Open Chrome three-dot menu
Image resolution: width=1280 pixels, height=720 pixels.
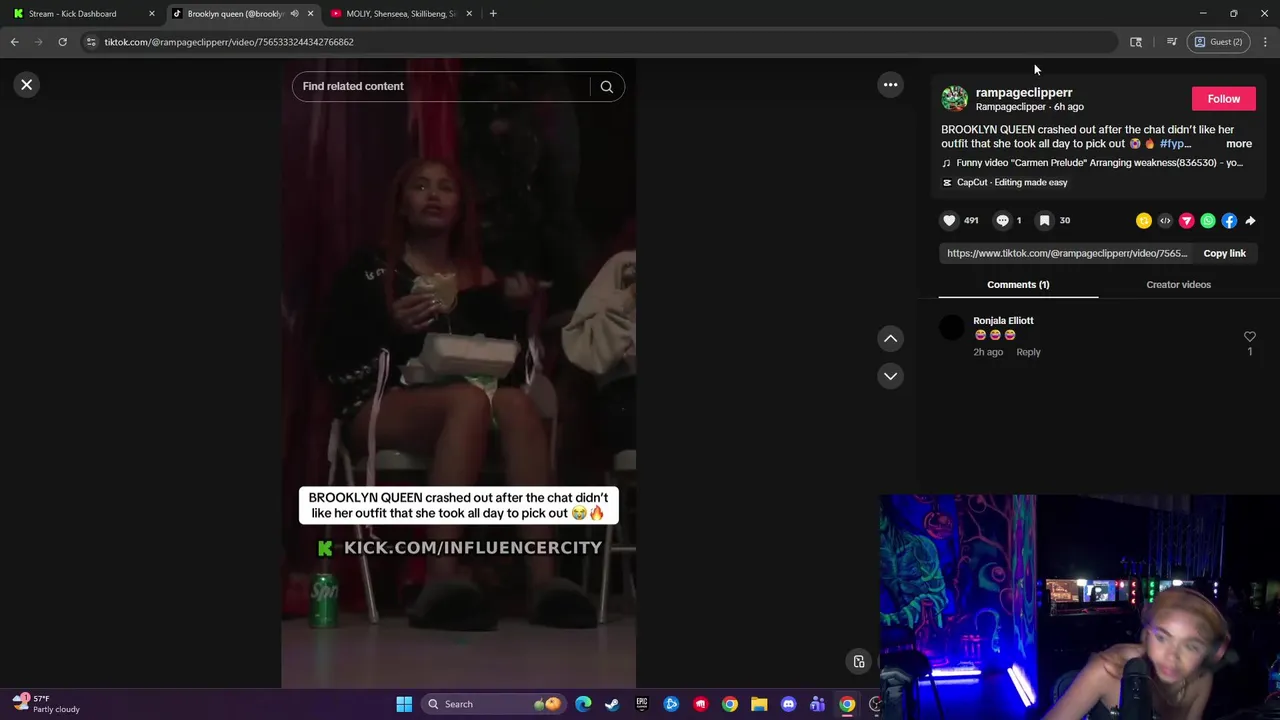1265,42
